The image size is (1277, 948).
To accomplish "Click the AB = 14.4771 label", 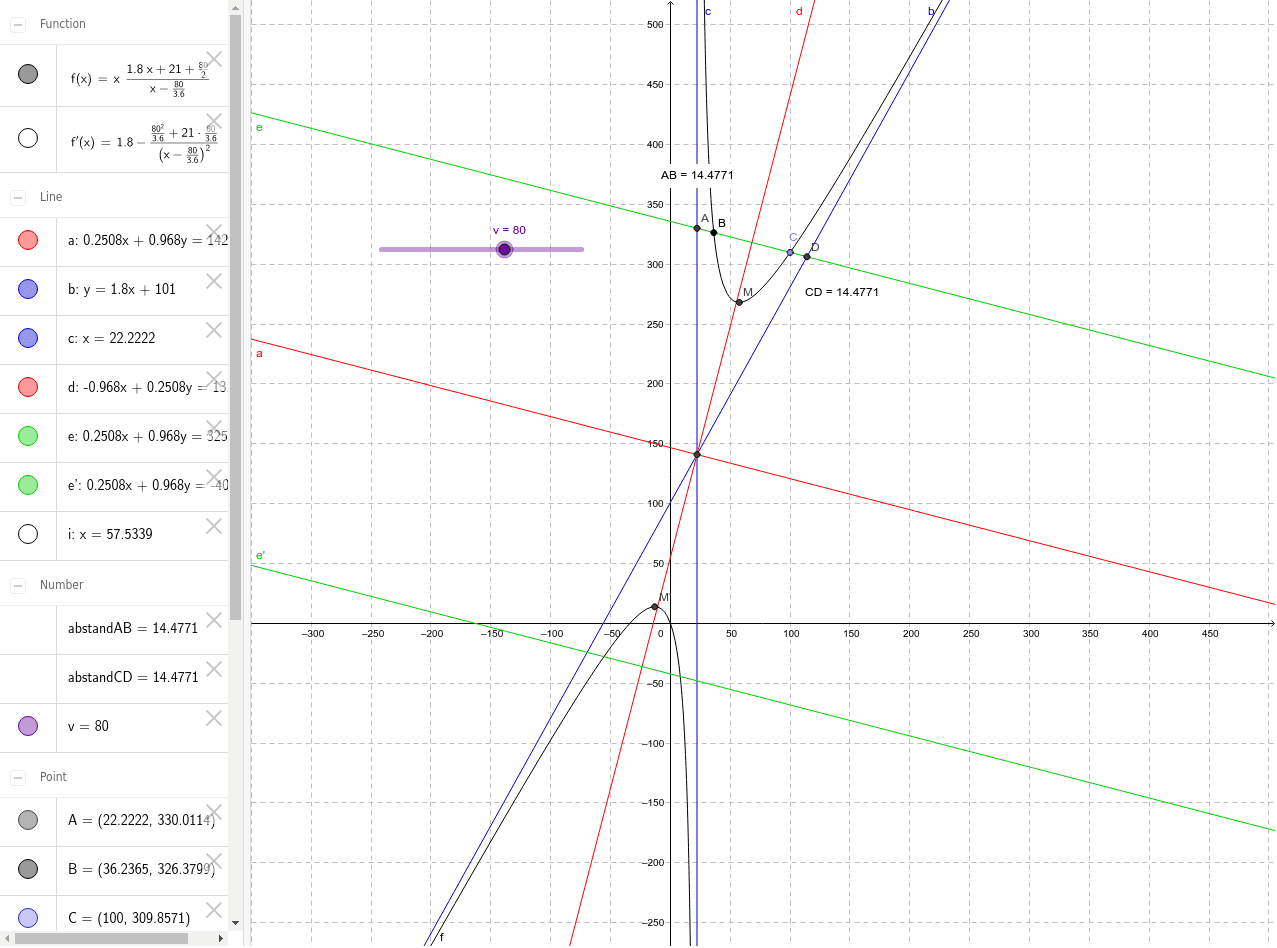I will [697, 175].
